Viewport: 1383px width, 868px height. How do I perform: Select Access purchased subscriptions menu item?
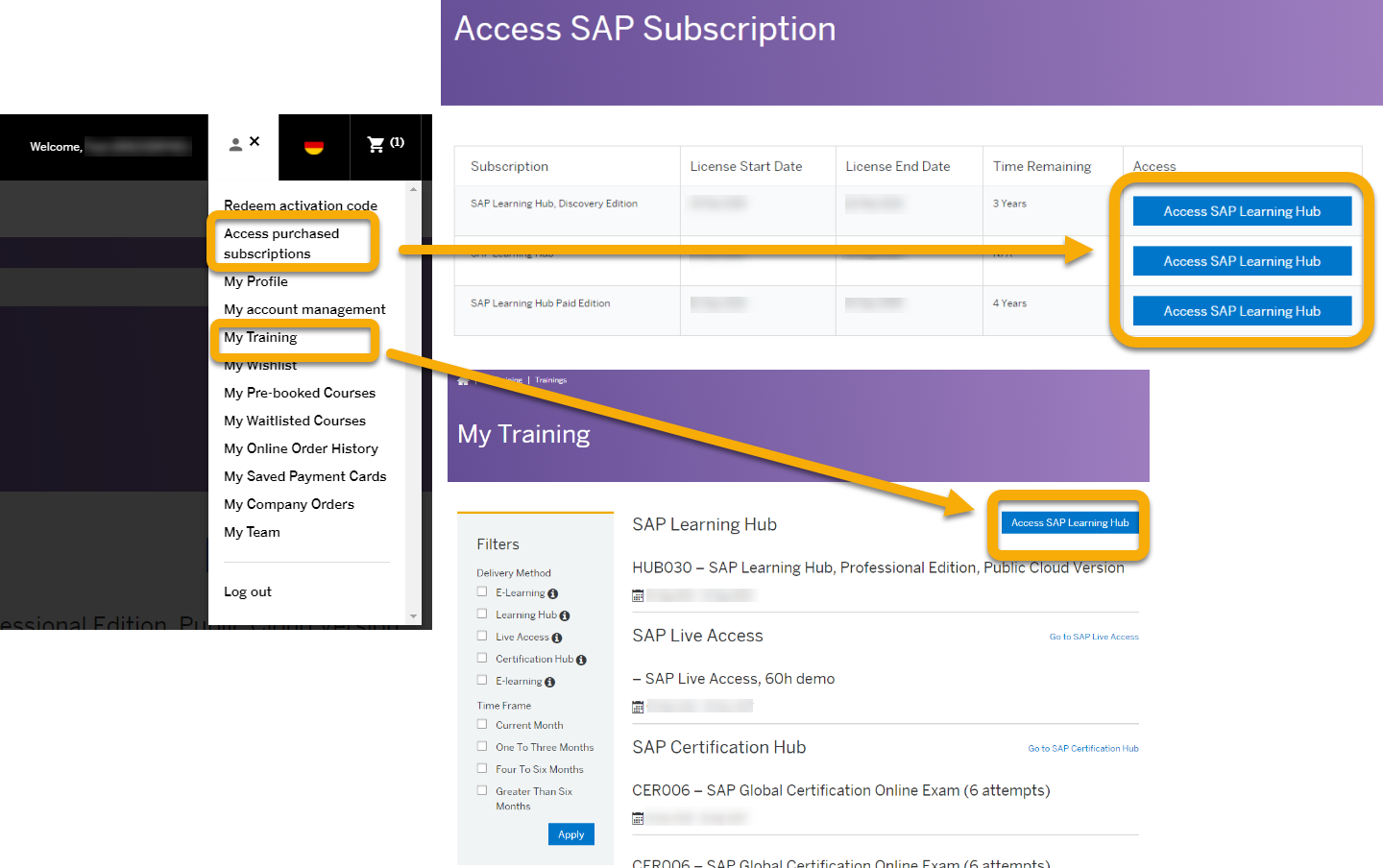tap(281, 244)
